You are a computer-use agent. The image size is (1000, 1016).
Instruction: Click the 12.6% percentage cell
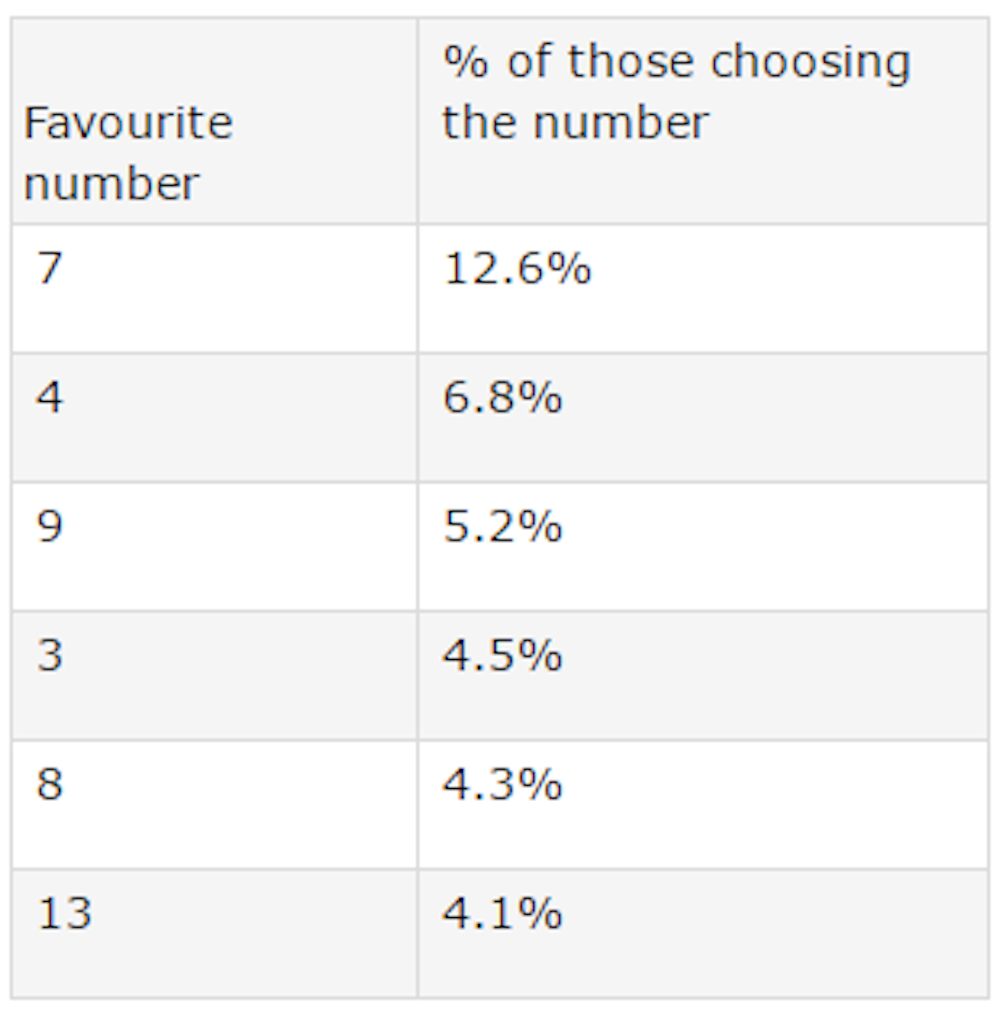pyautogui.click(x=517, y=270)
